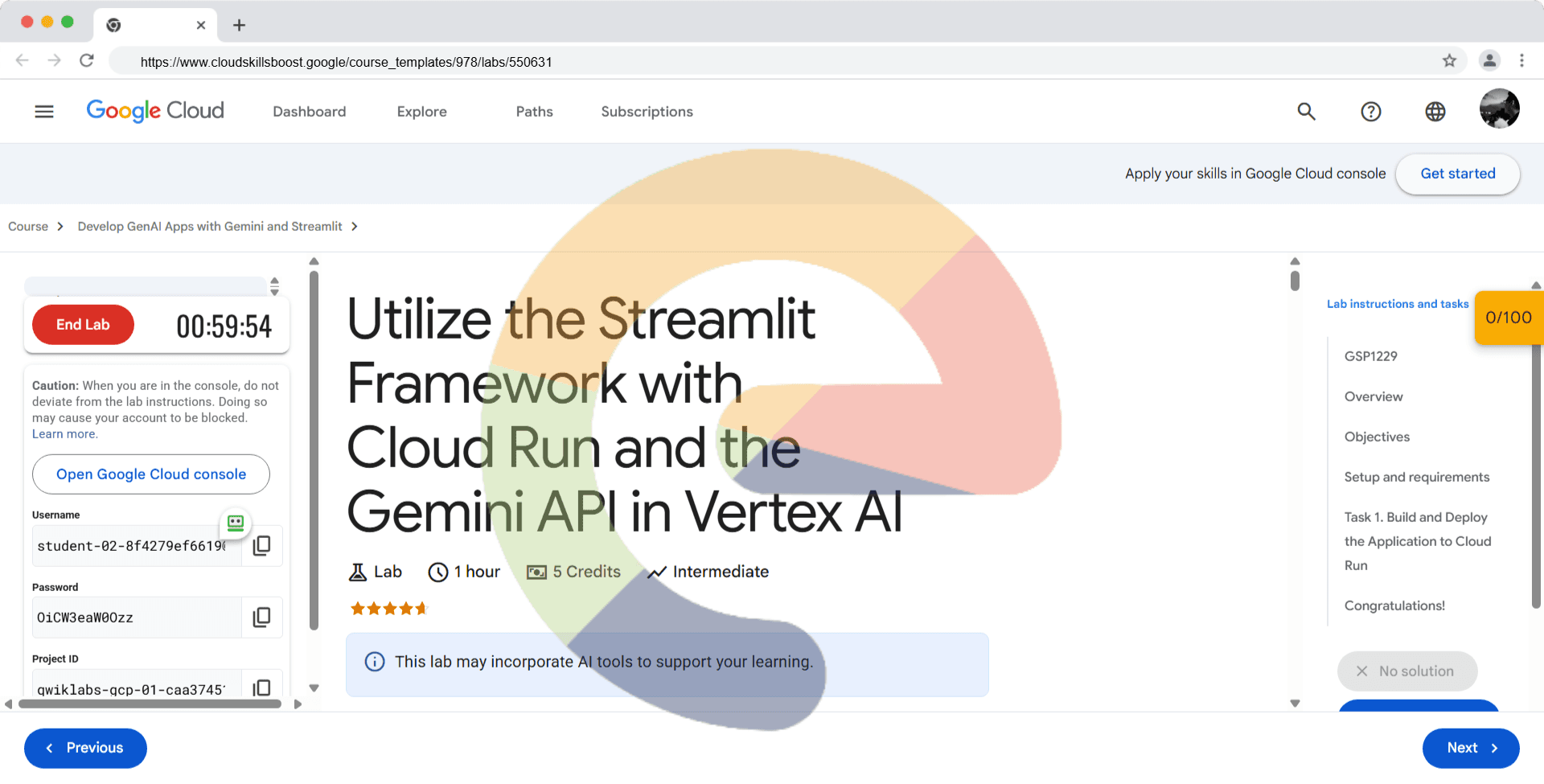Close the current browser tab

[x=201, y=25]
